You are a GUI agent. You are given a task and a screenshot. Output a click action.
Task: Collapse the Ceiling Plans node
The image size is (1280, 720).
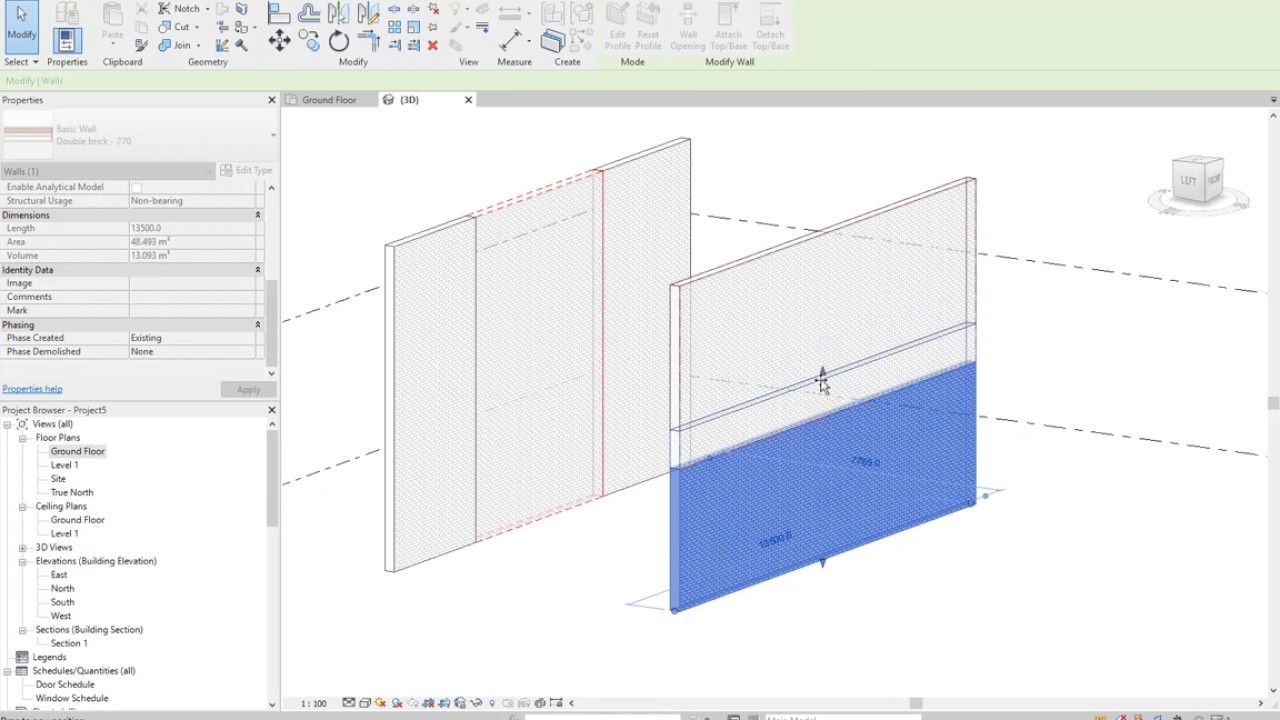(x=22, y=506)
